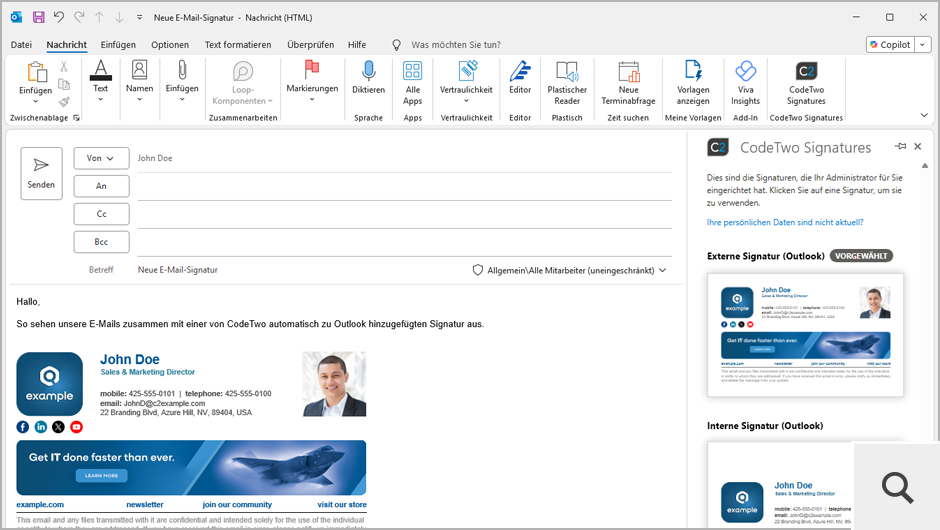Switch to the Einfügen ribbon tab

click(x=118, y=44)
